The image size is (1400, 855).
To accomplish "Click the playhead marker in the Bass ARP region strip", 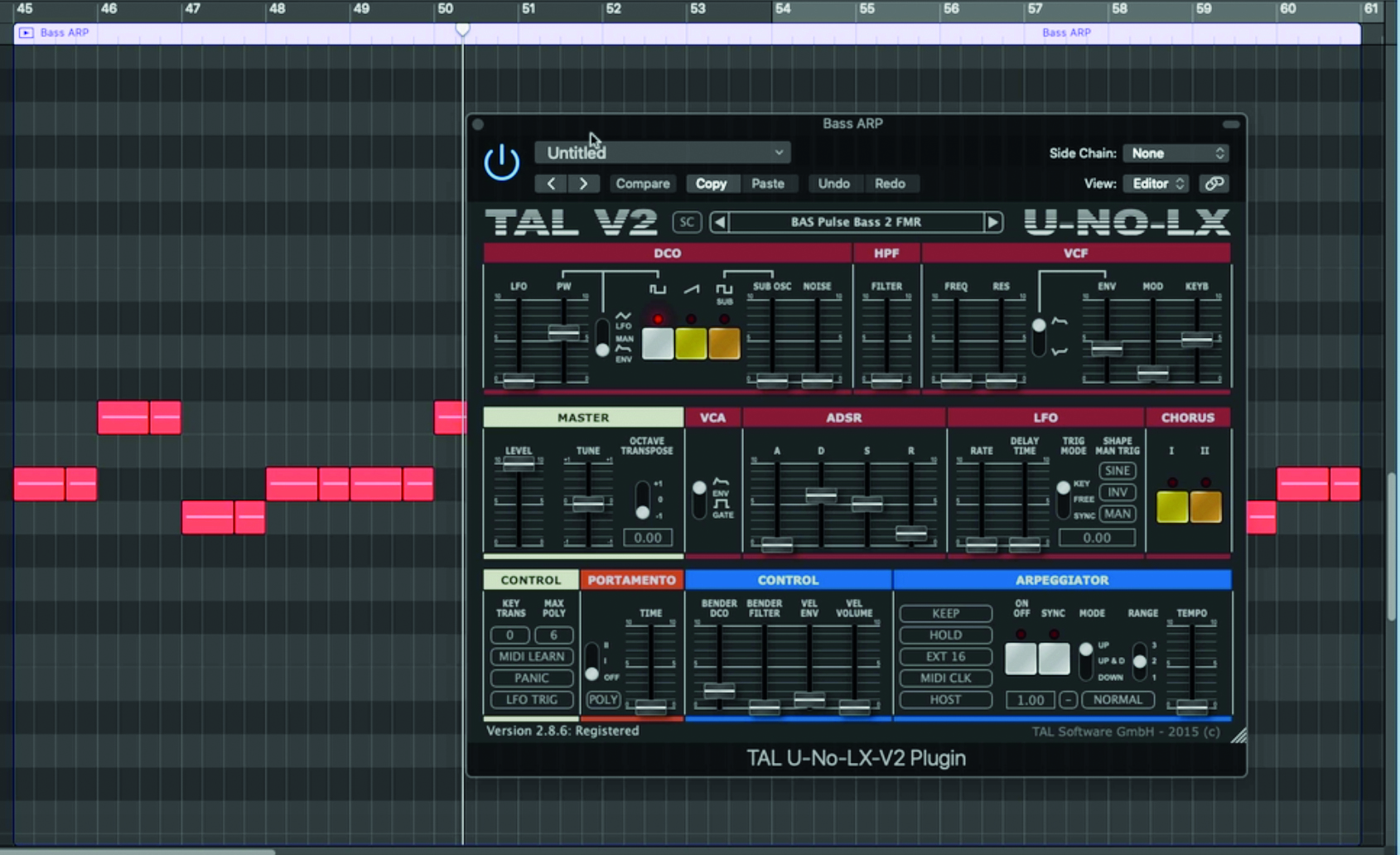I will [462, 31].
